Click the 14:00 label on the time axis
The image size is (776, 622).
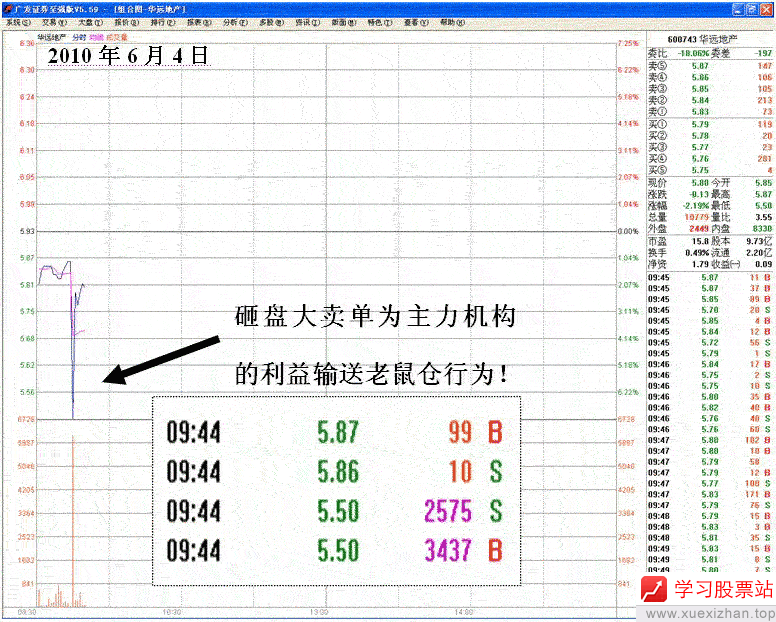pos(464,612)
